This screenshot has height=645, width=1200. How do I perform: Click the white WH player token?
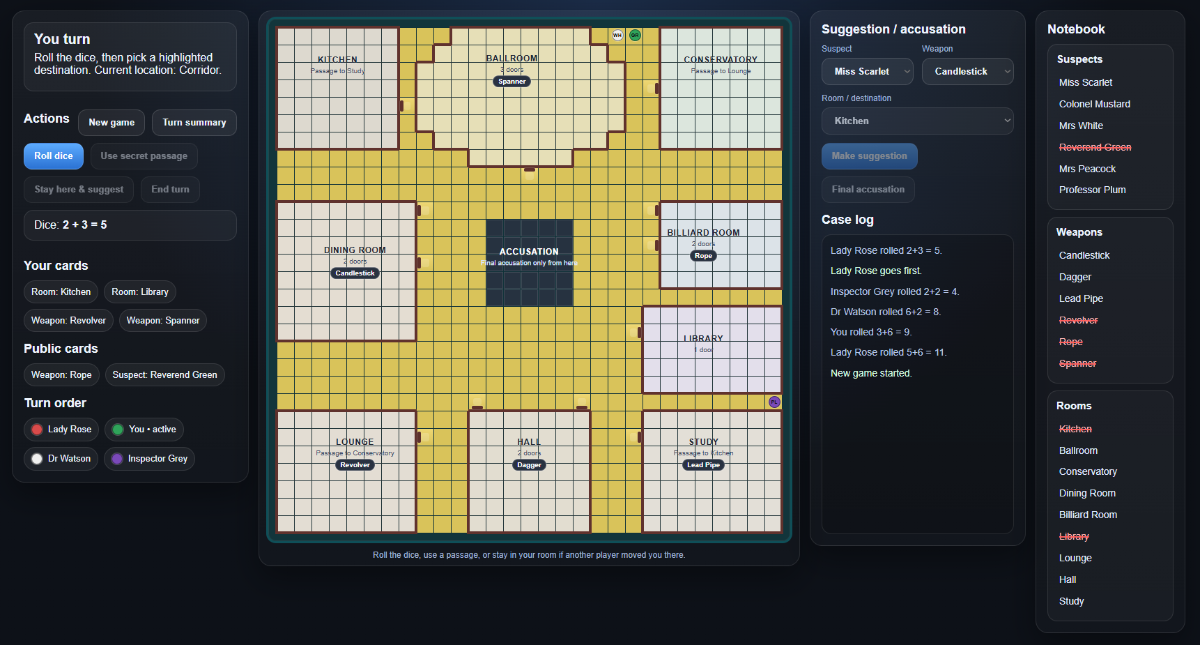click(617, 35)
